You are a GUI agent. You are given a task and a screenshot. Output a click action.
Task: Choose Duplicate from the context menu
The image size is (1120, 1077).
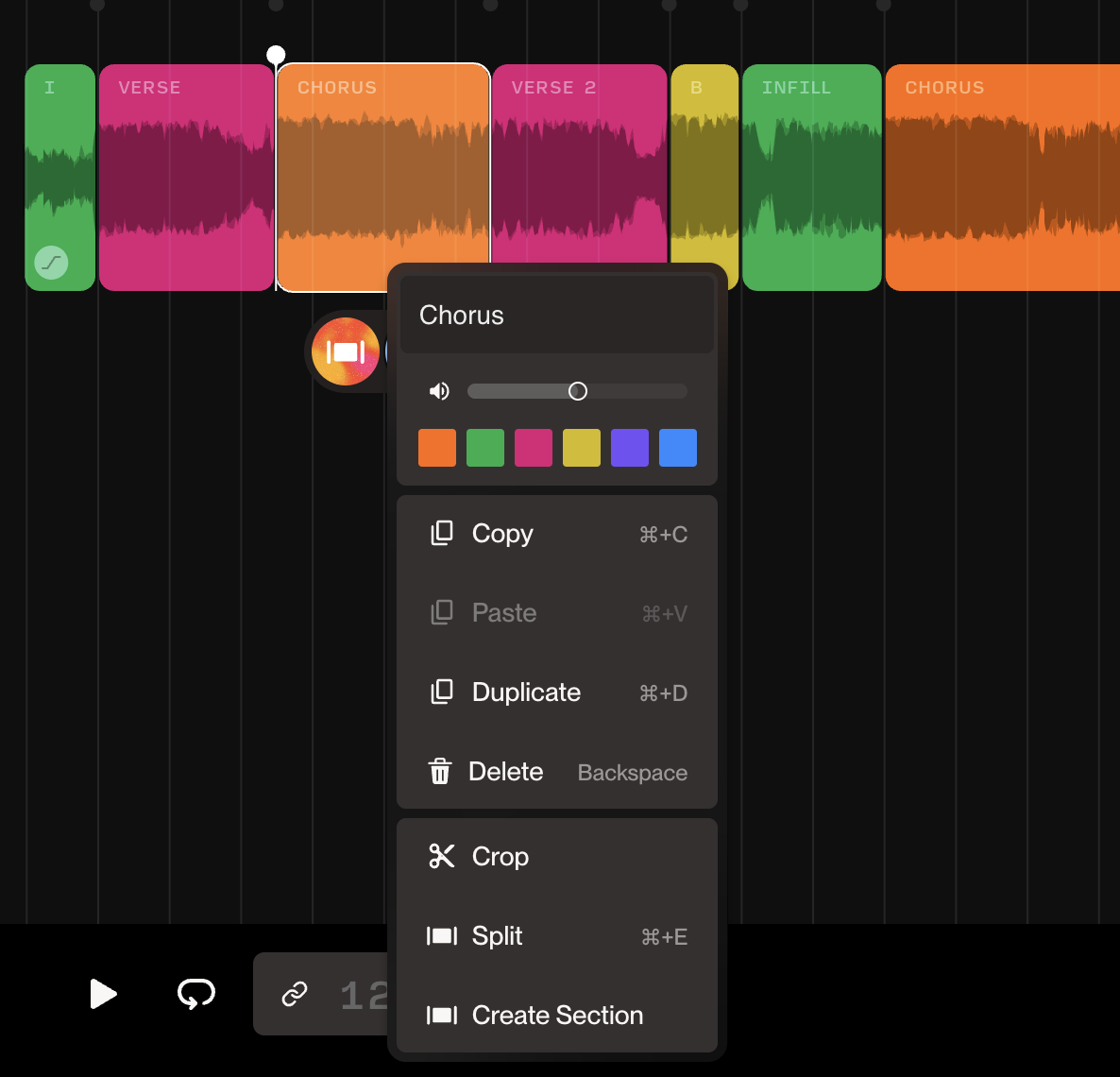pos(557,692)
